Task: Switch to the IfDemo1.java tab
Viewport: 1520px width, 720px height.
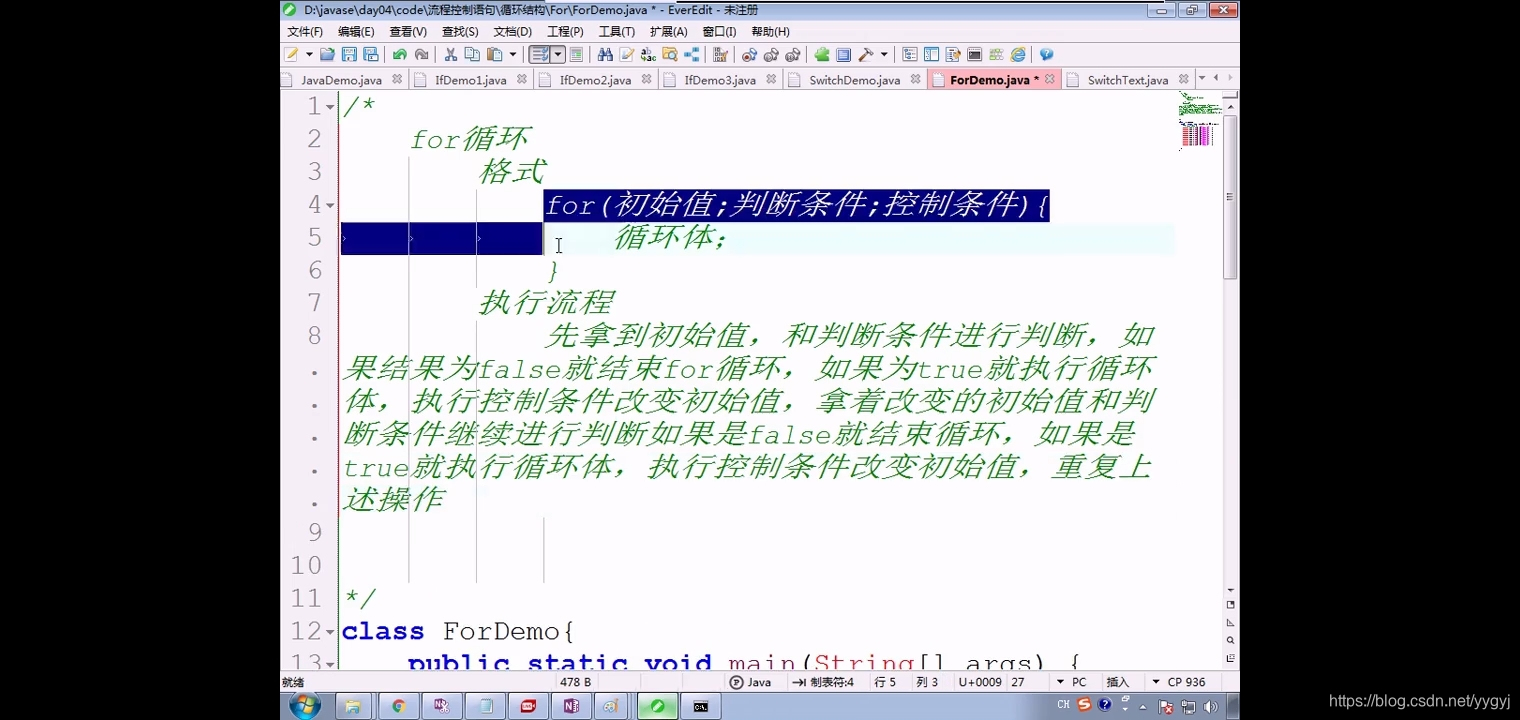Action: click(470, 80)
